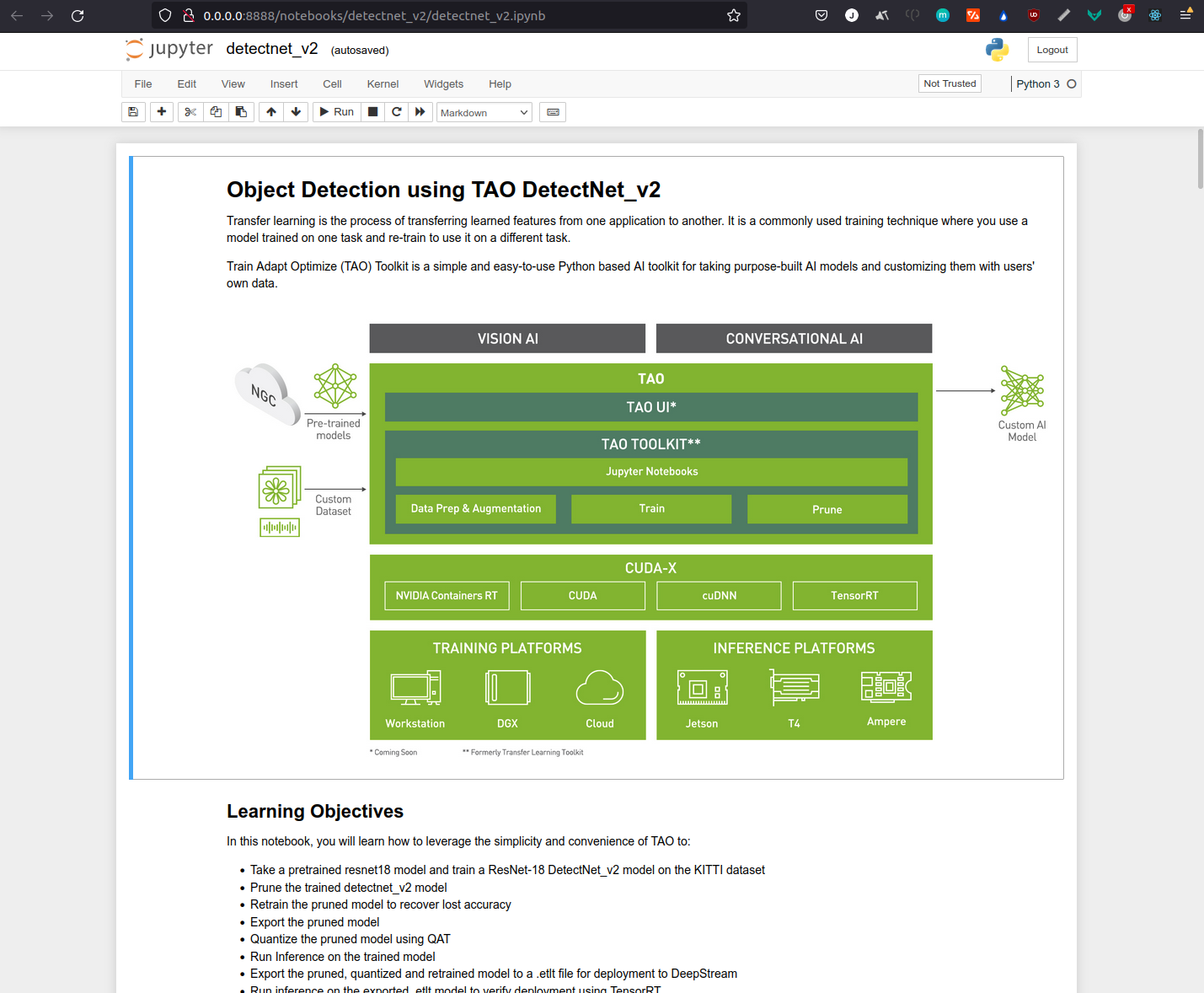This screenshot has height=993, width=1204.
Task: Reload the page in the browser
Action: tap(78, 15)
